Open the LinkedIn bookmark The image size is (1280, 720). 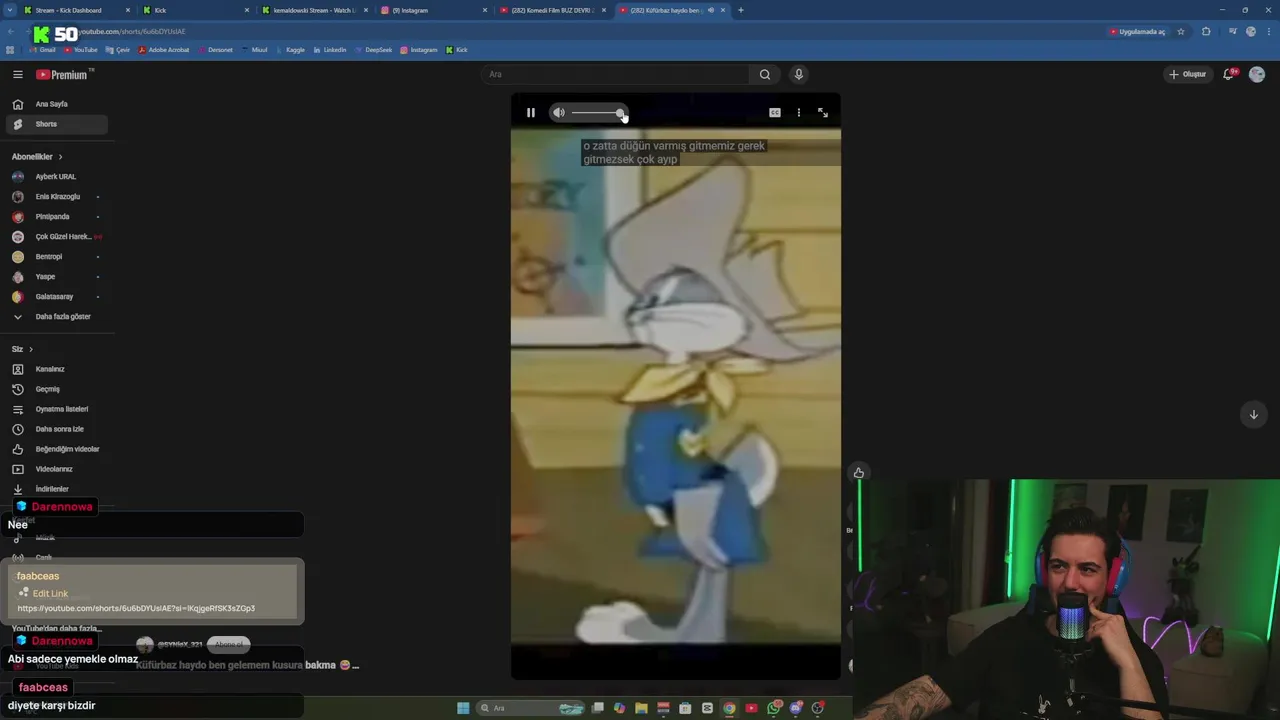pos(330,50)
